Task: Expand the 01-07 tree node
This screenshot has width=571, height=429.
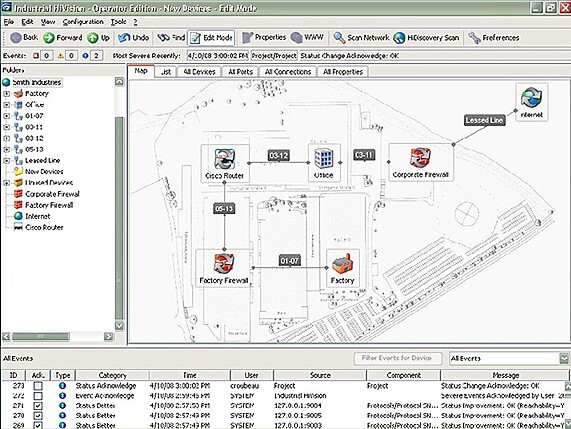Action: click(7, 116)
